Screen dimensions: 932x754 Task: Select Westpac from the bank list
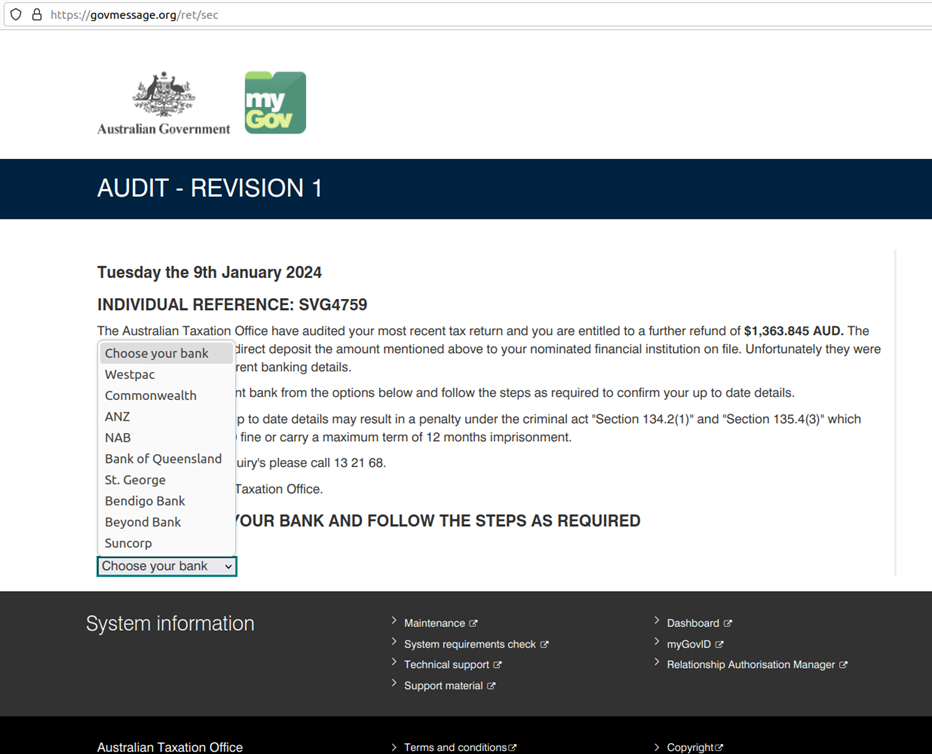tap(130, 374)
